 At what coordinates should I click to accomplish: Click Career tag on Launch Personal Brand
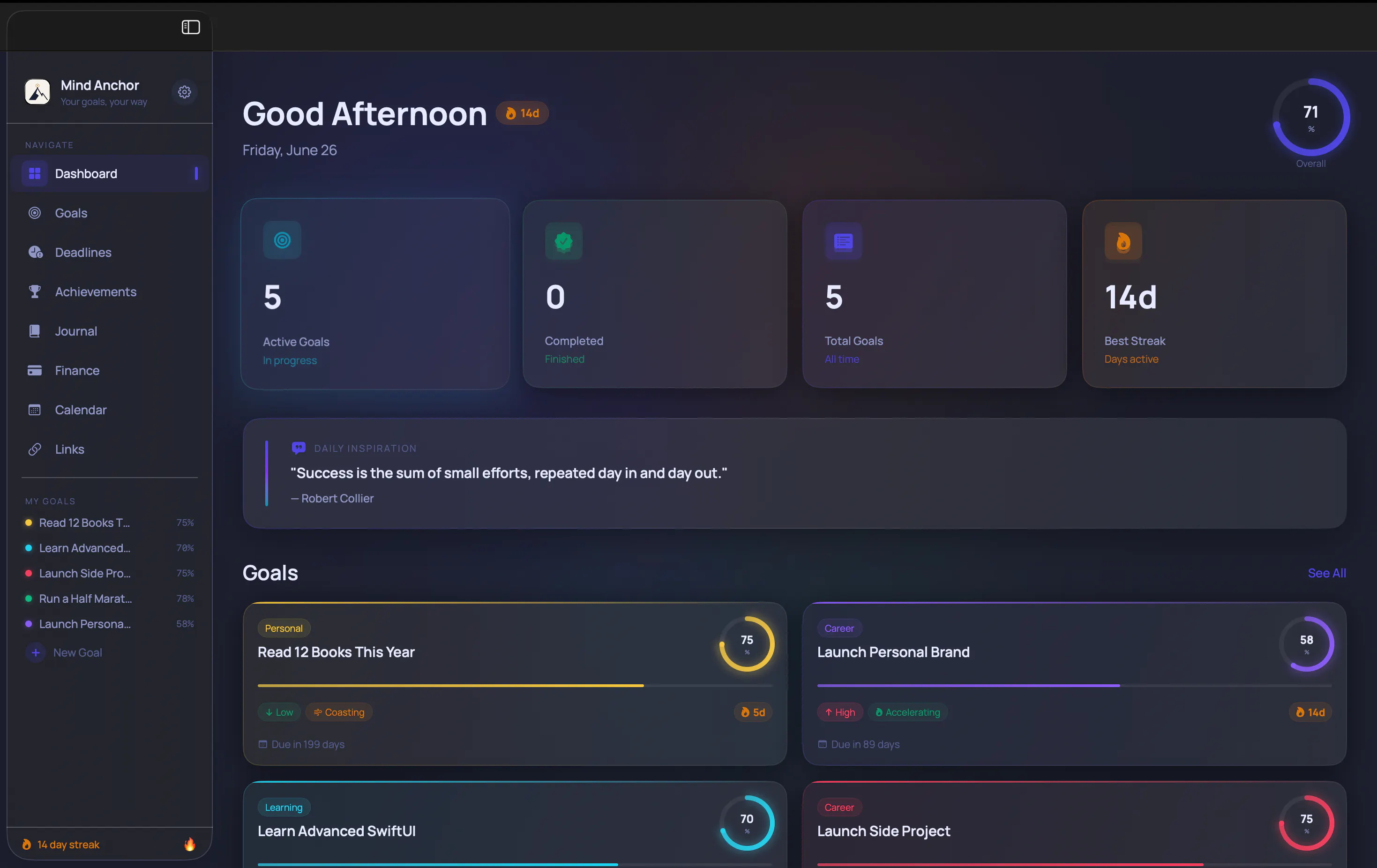(839, 629)
